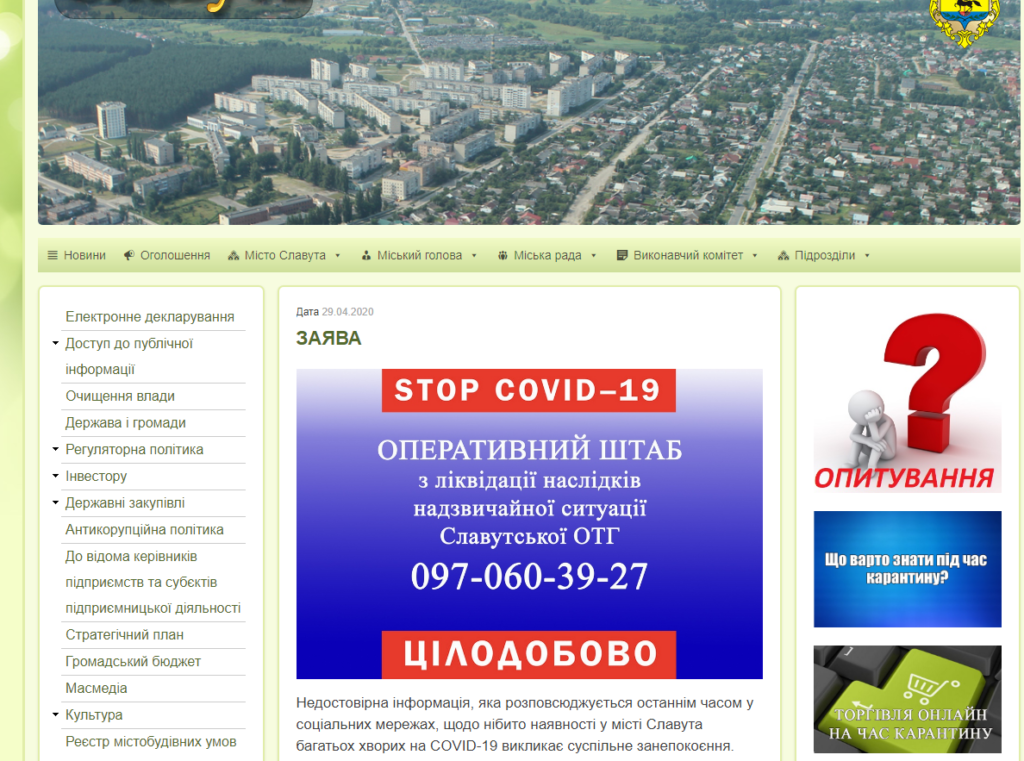The width and height of the screenshot is (1024, 761).
Task: Click the person icon beside Міський голова
Action: tap(367, 256)
